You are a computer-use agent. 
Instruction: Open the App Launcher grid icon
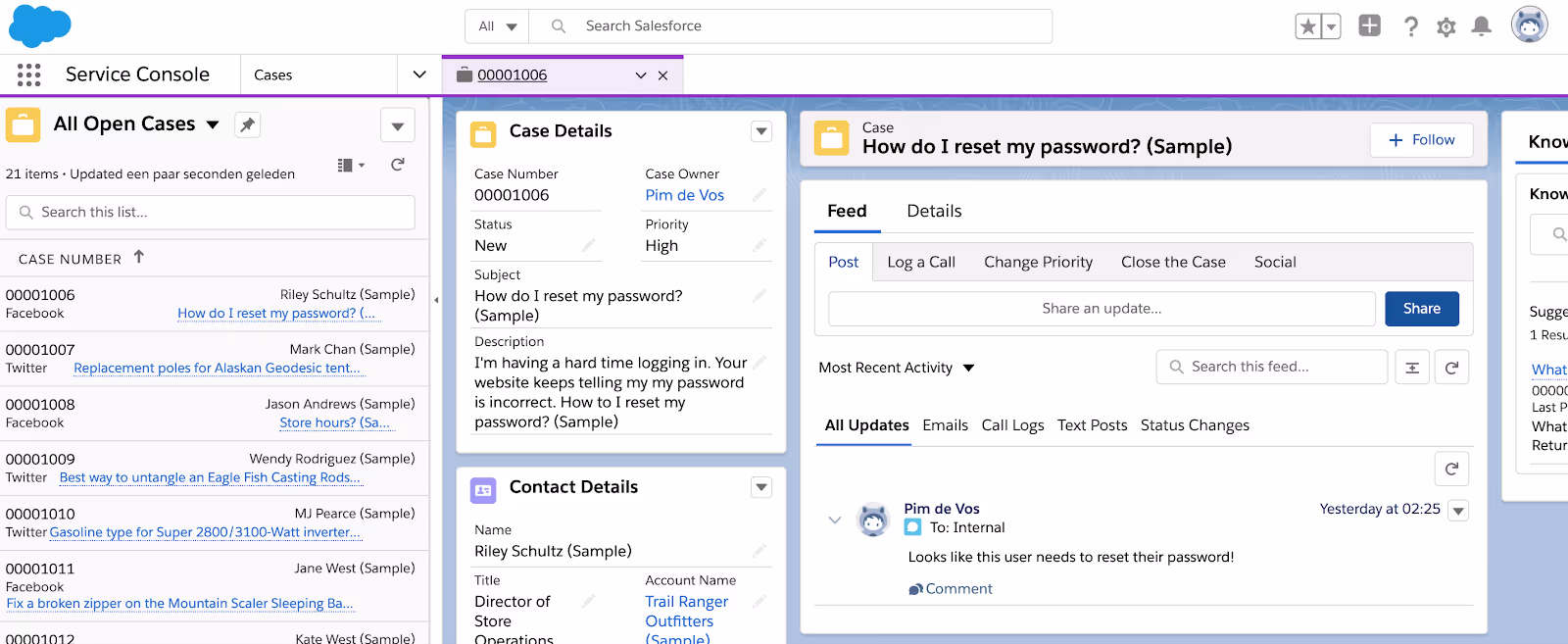point(28,74)
